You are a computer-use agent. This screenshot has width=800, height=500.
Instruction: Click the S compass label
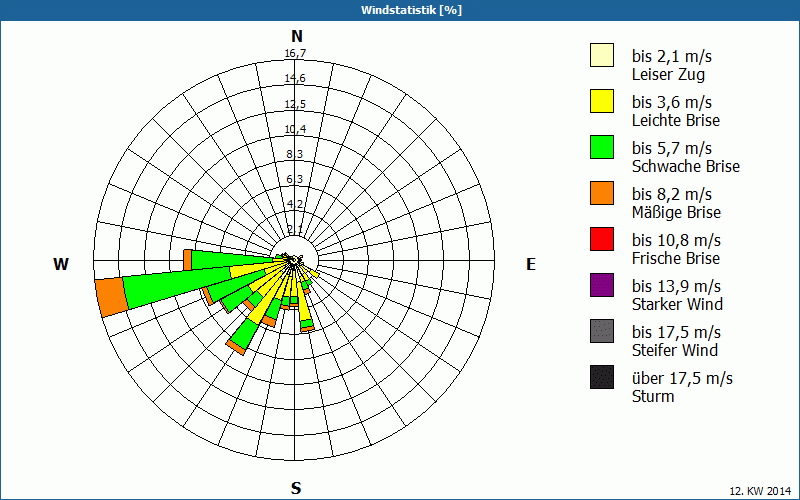pos(296,488)
